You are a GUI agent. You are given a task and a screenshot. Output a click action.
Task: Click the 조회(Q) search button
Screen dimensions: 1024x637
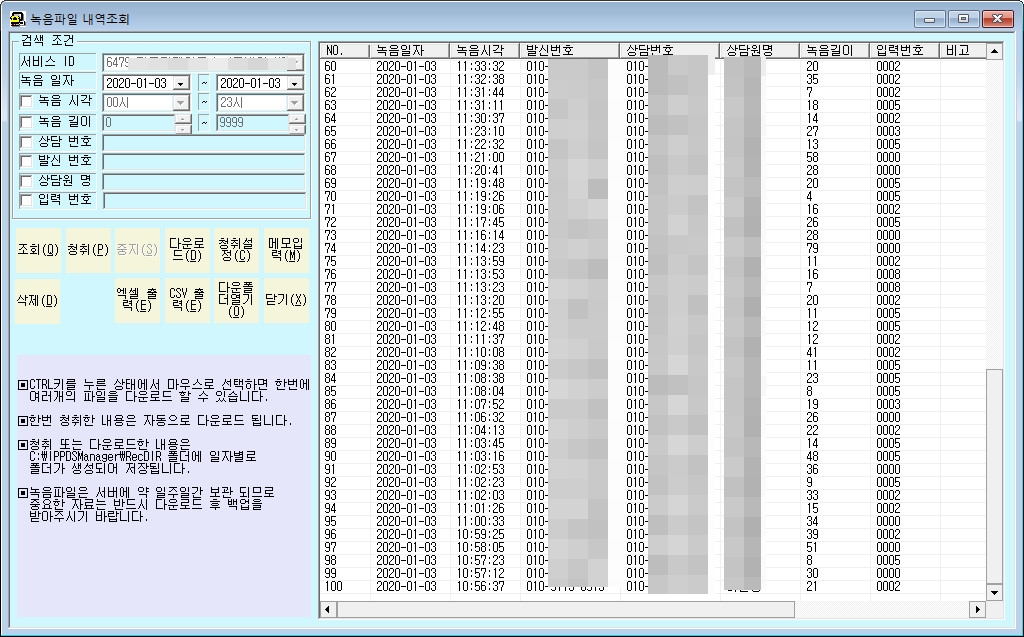pyautogui.click(x=38, y=250)
